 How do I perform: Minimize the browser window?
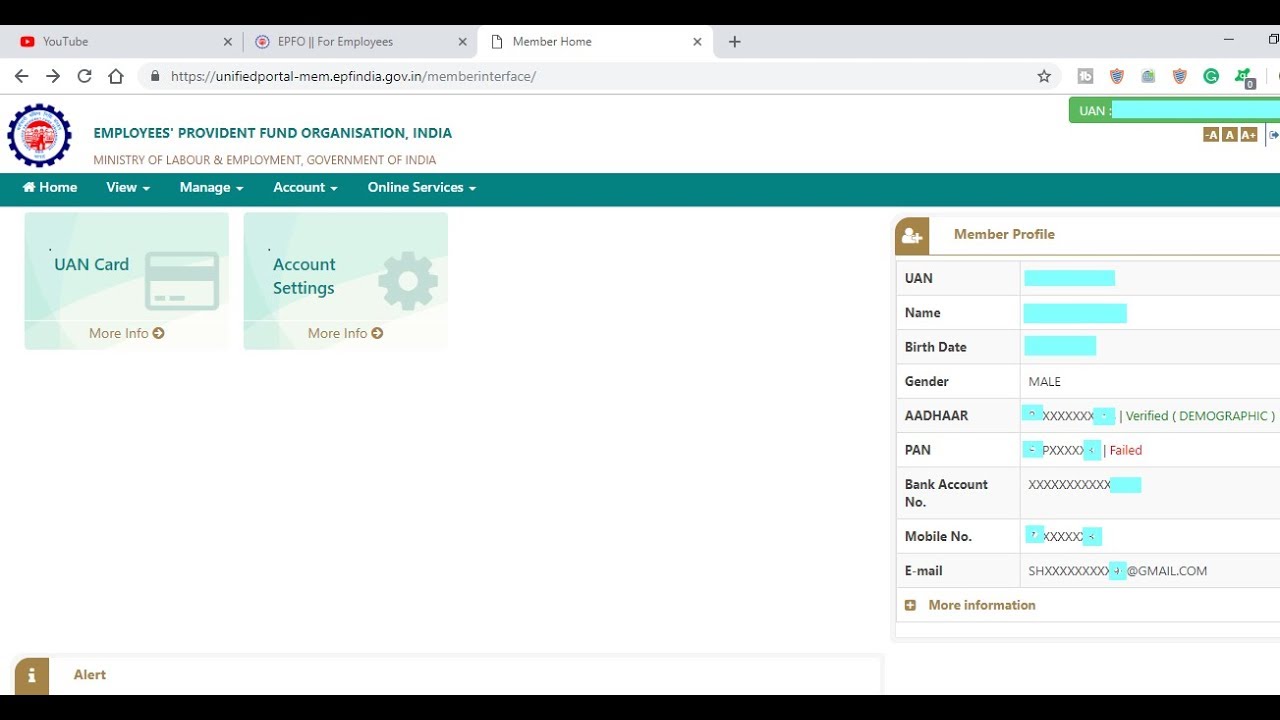point(1228,40)
